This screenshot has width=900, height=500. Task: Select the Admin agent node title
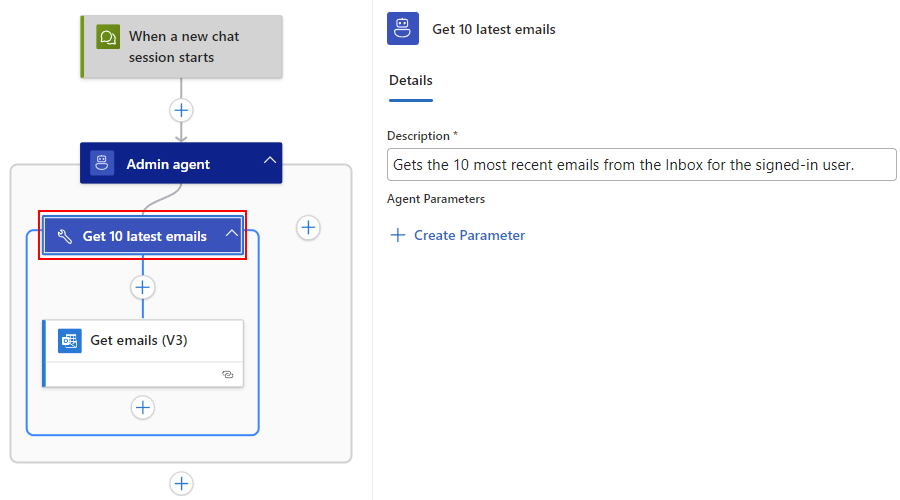point(168,164)
